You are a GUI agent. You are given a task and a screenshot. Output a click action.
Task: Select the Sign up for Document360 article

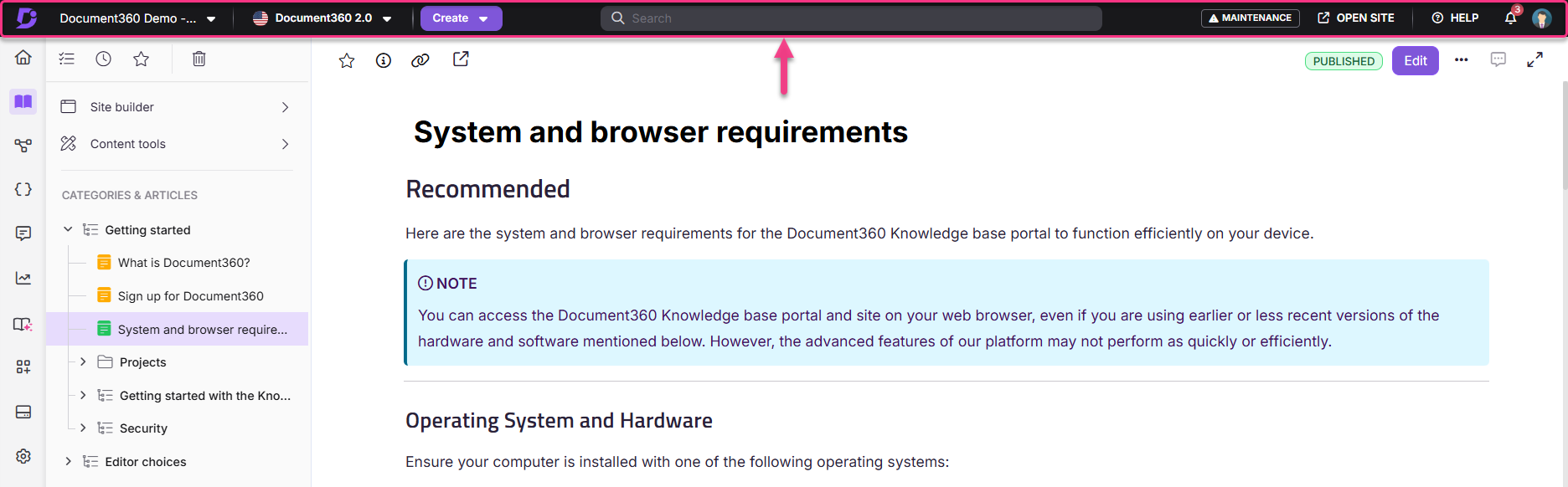pos(191,296)
